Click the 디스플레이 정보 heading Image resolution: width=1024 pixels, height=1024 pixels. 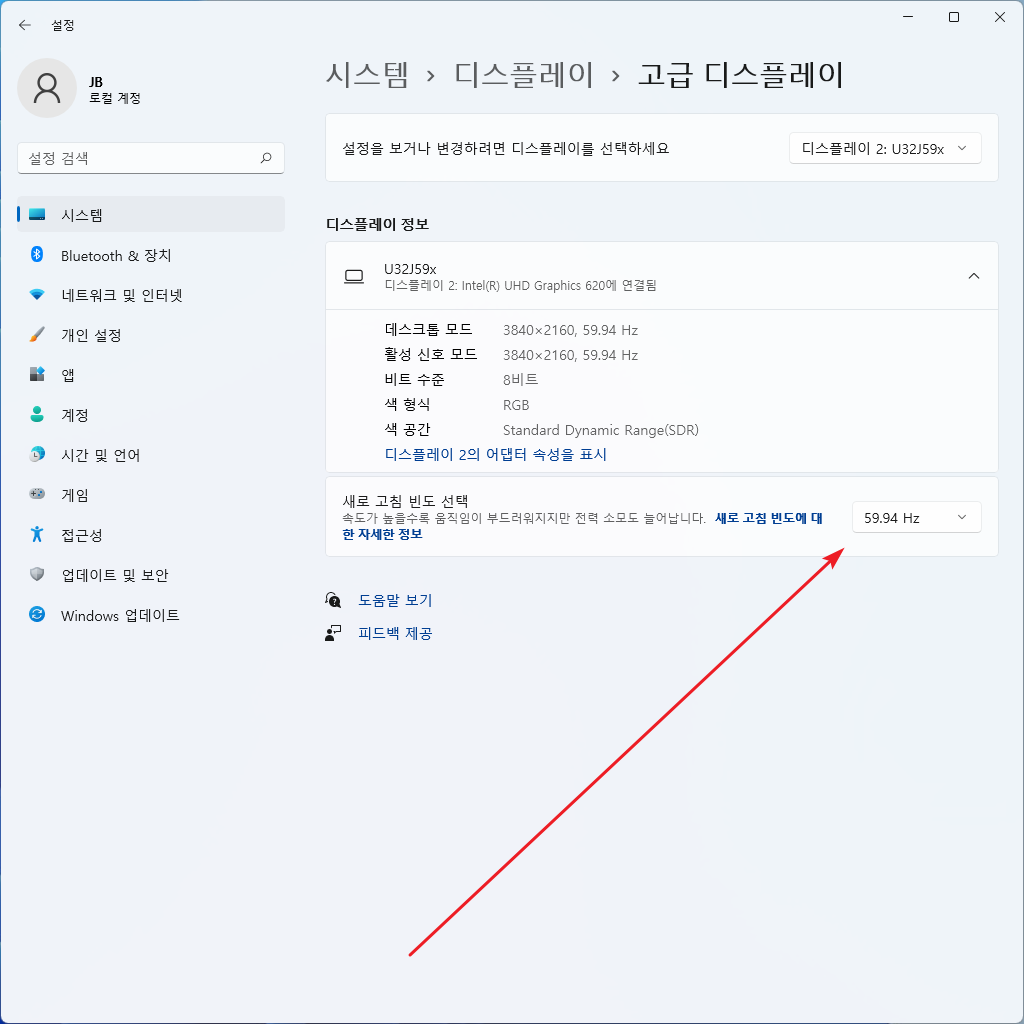(x=377, y=224)
